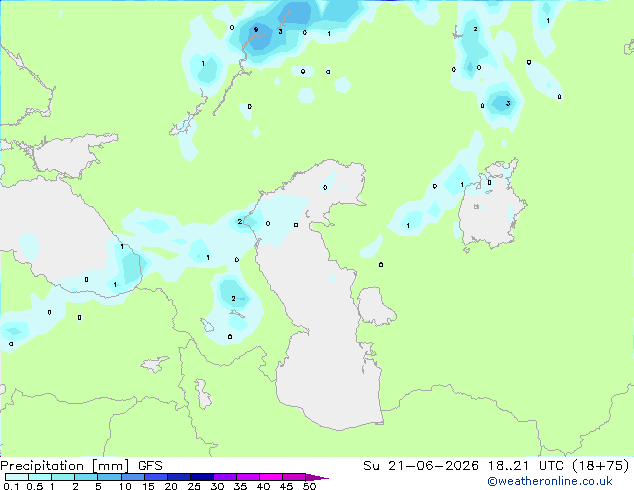Select the 10–15 mm legend color swatch

[x=132, y=477]
